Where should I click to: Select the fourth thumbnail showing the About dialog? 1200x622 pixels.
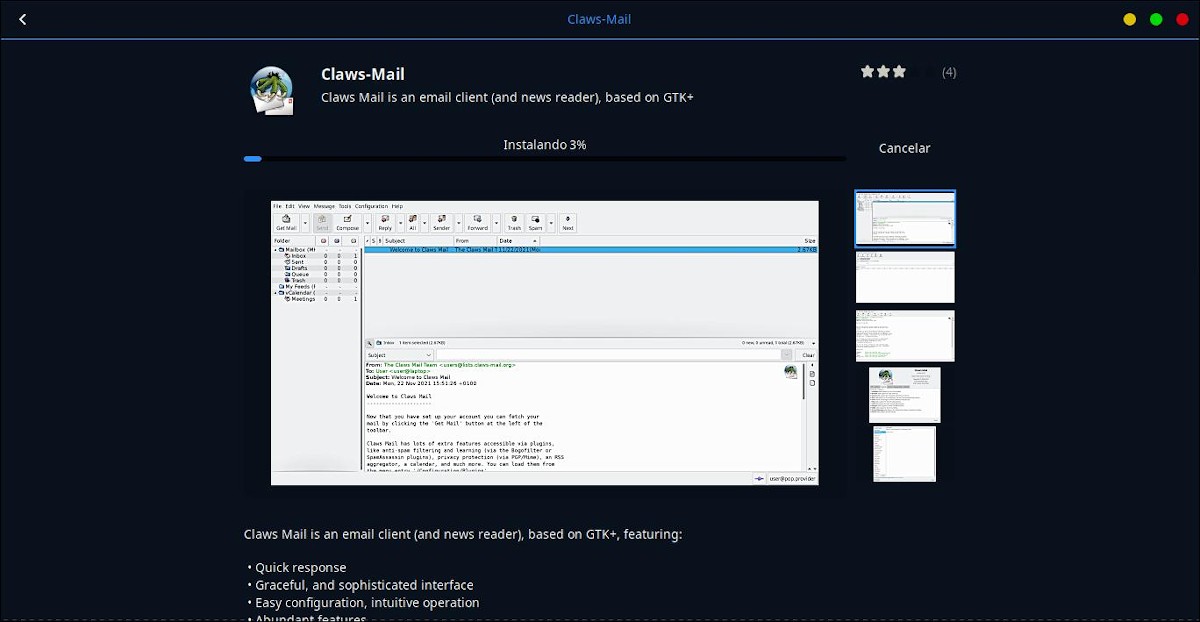pos(905,395)
